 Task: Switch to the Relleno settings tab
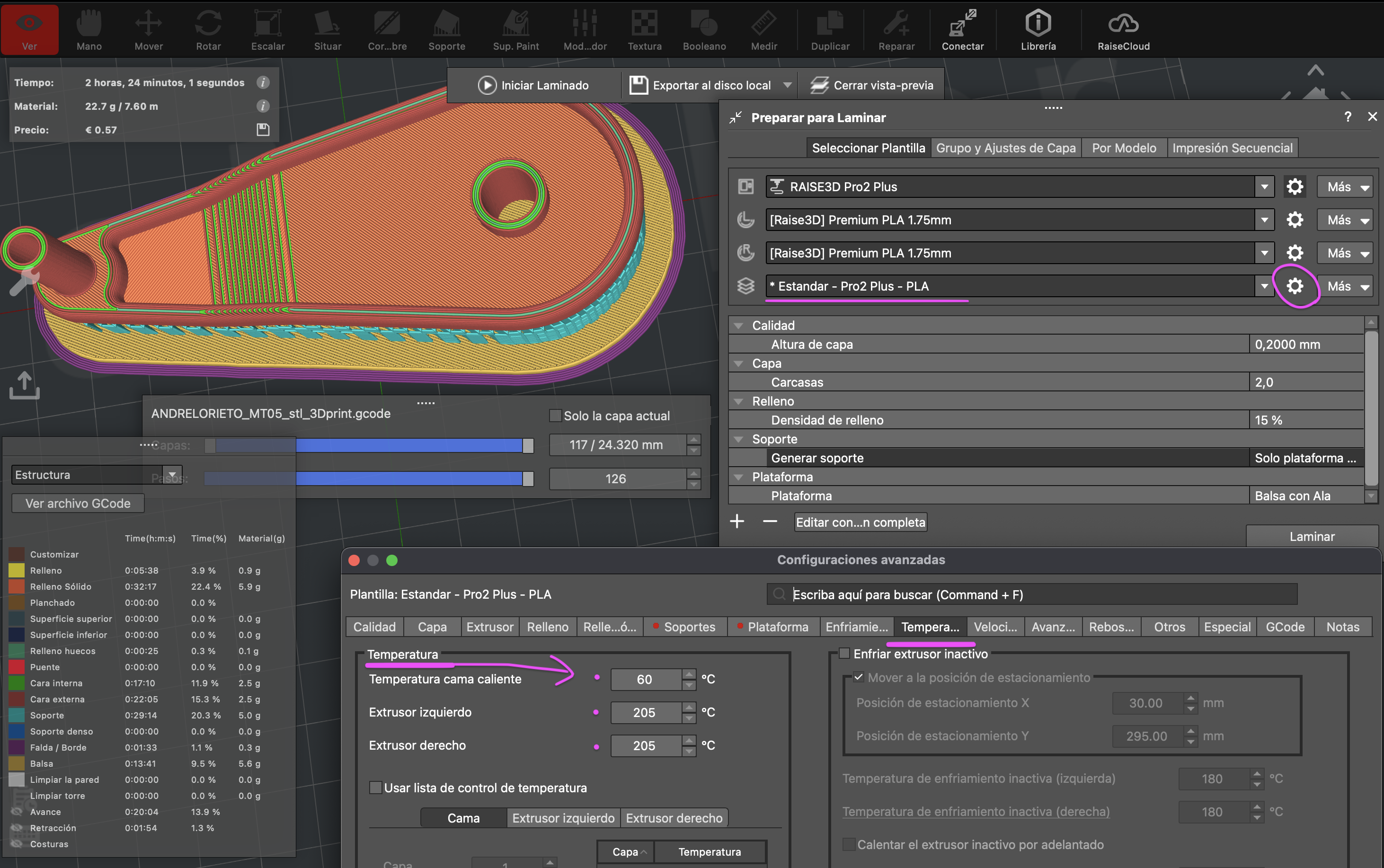point(547,627)
